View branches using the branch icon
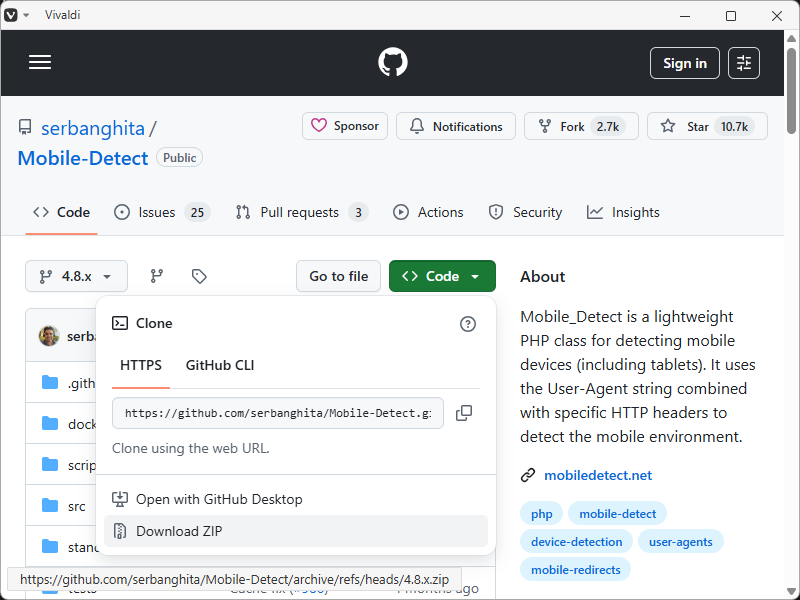Screen dimensions: 800x600 157,276
